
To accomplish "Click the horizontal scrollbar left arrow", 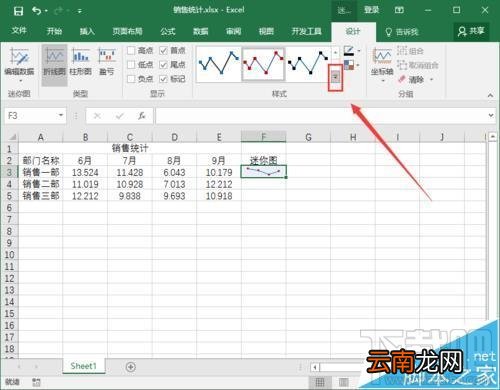I will point(315,368).
